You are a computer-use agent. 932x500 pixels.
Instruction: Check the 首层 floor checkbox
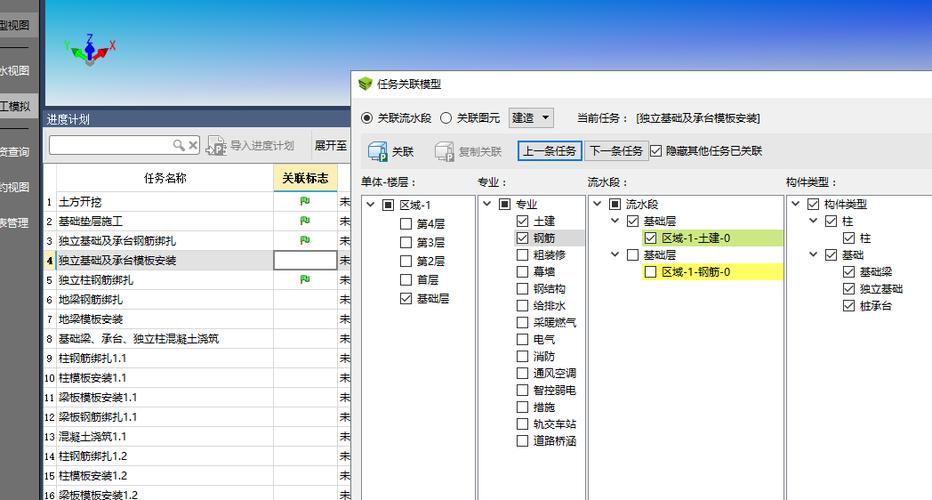(406, 279)
